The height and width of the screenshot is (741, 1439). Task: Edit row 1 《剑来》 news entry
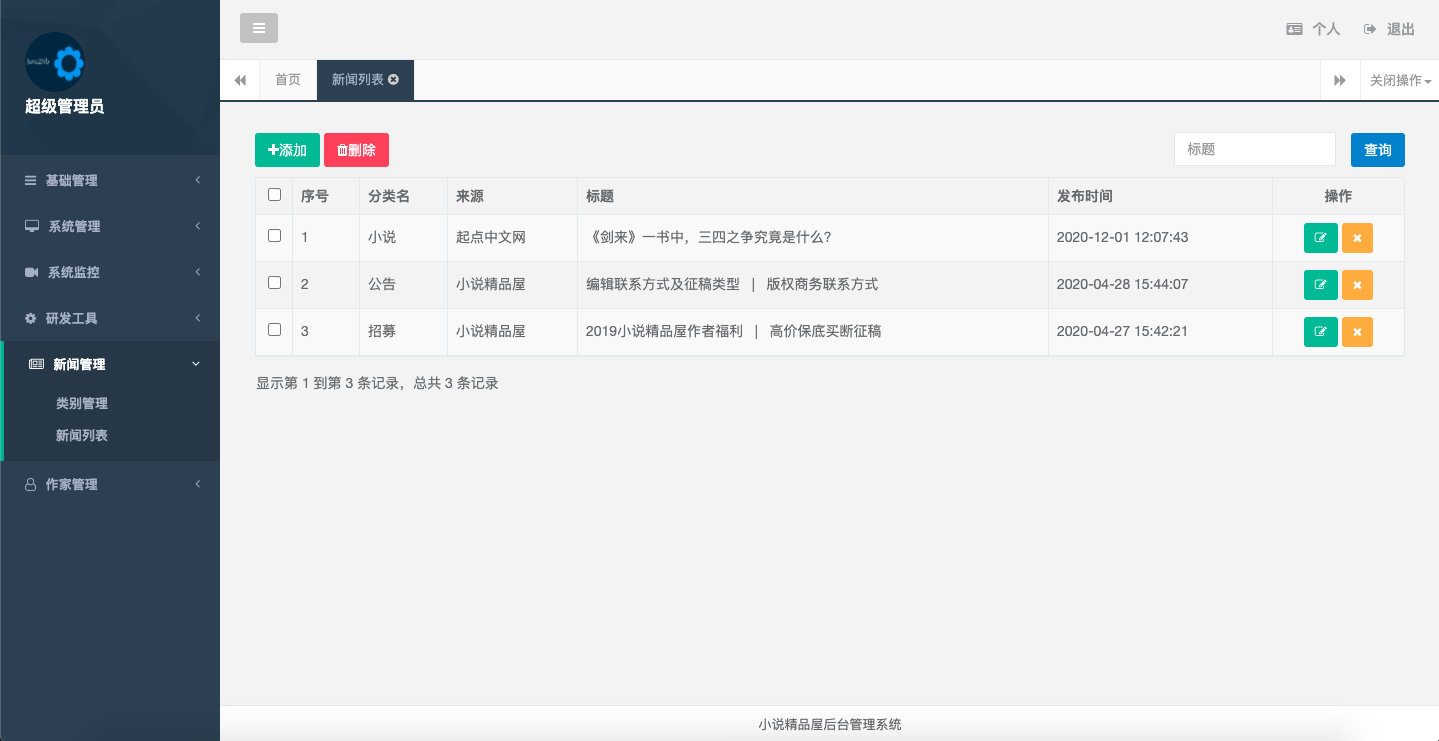tap(1320, 238)
